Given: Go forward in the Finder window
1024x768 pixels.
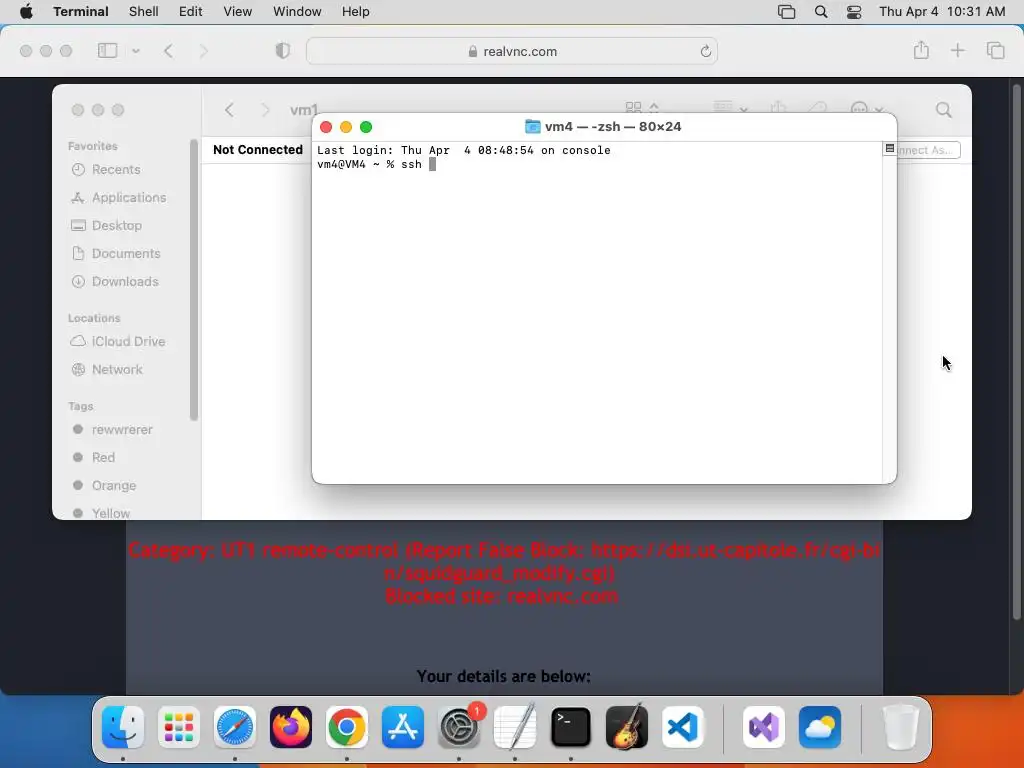Looking at the screenshot, I should pyautogui.click(x=265, y=110).
